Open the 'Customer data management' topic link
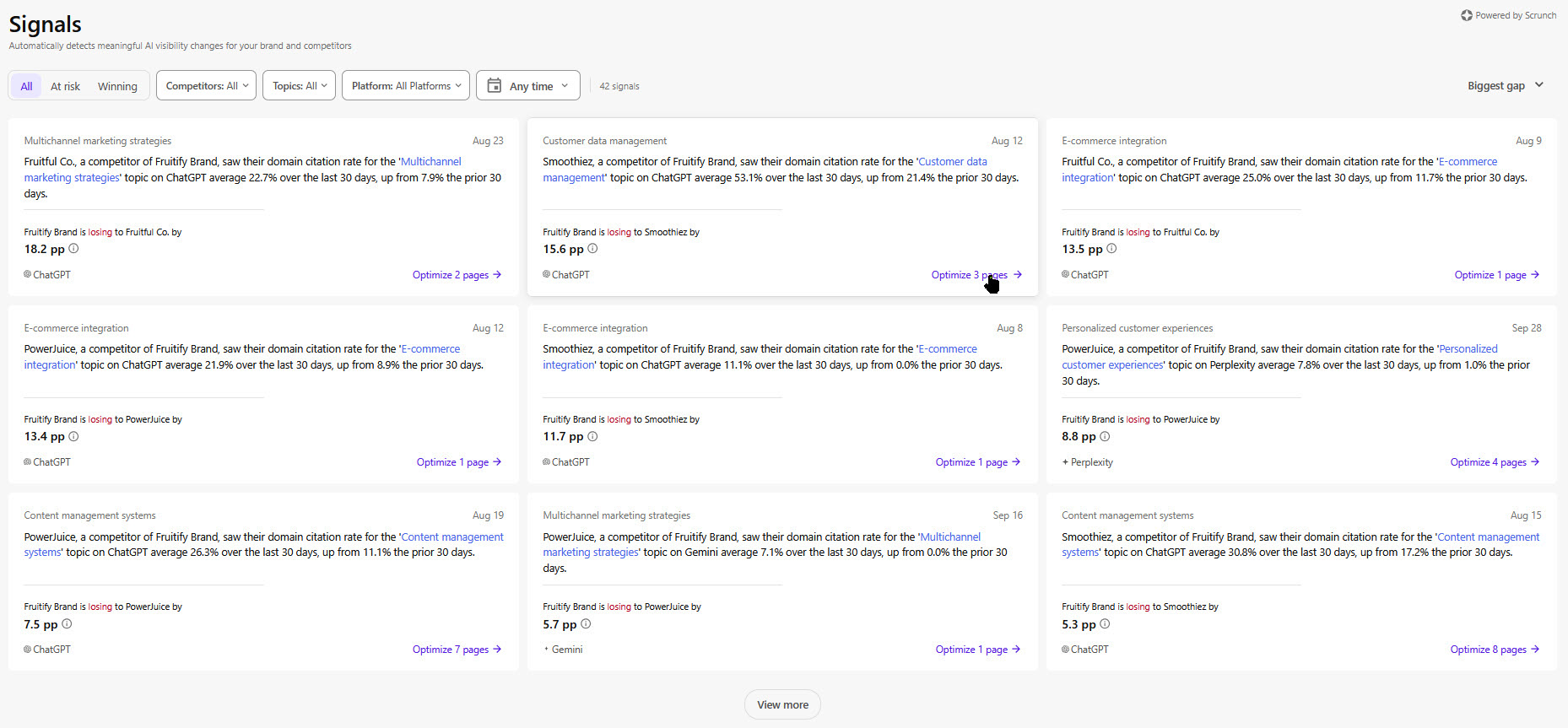1568x728 pixels. tap(952, 162)
